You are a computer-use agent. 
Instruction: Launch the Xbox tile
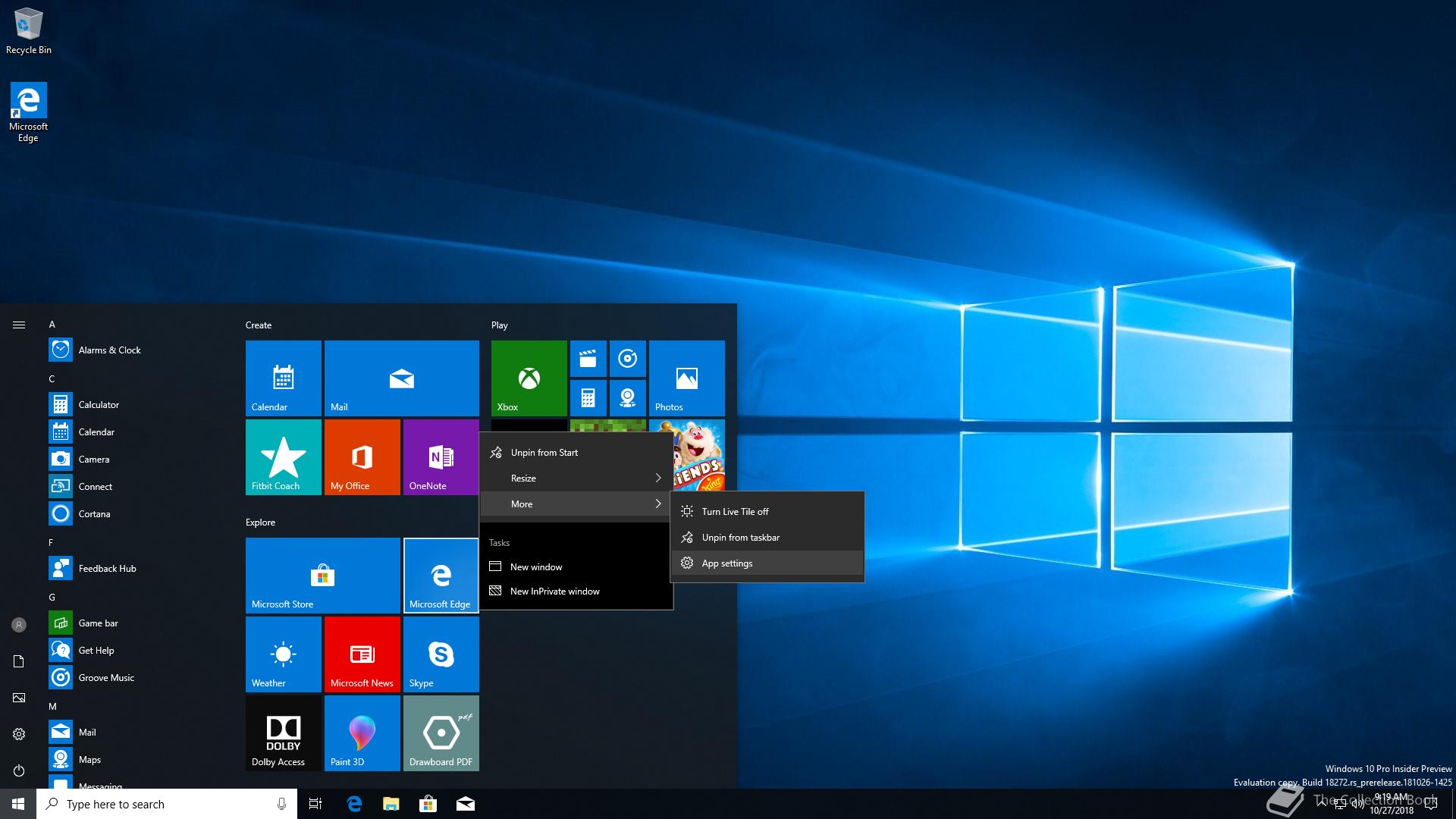click(x=529, y=378)
